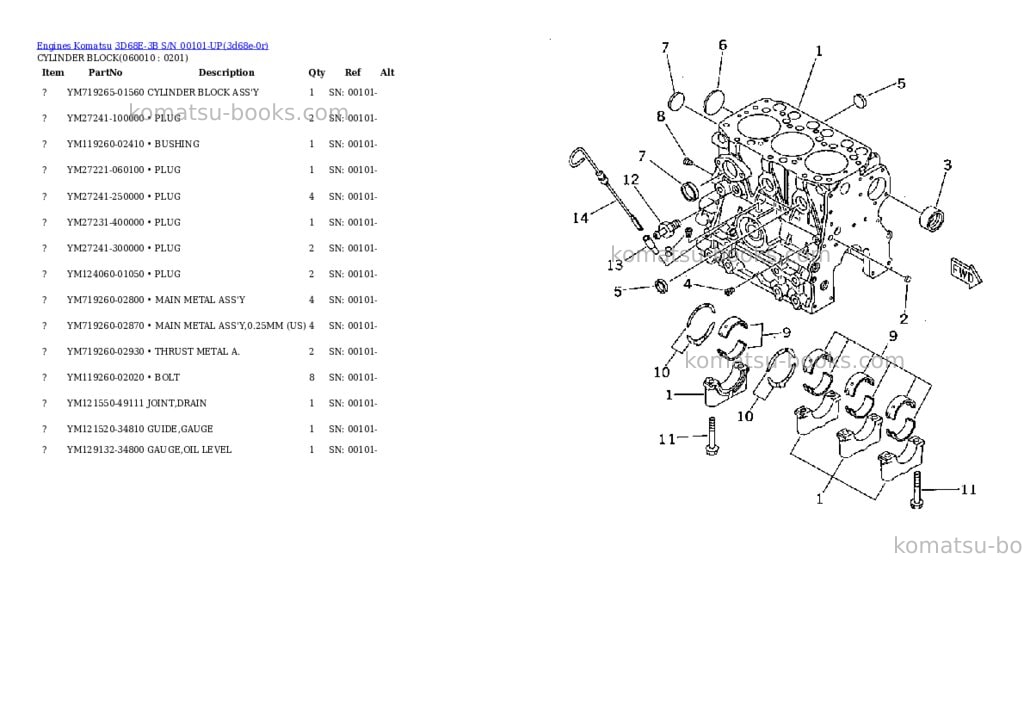
Task: Select part number YM27241-300000
Action: coord(105,248)
